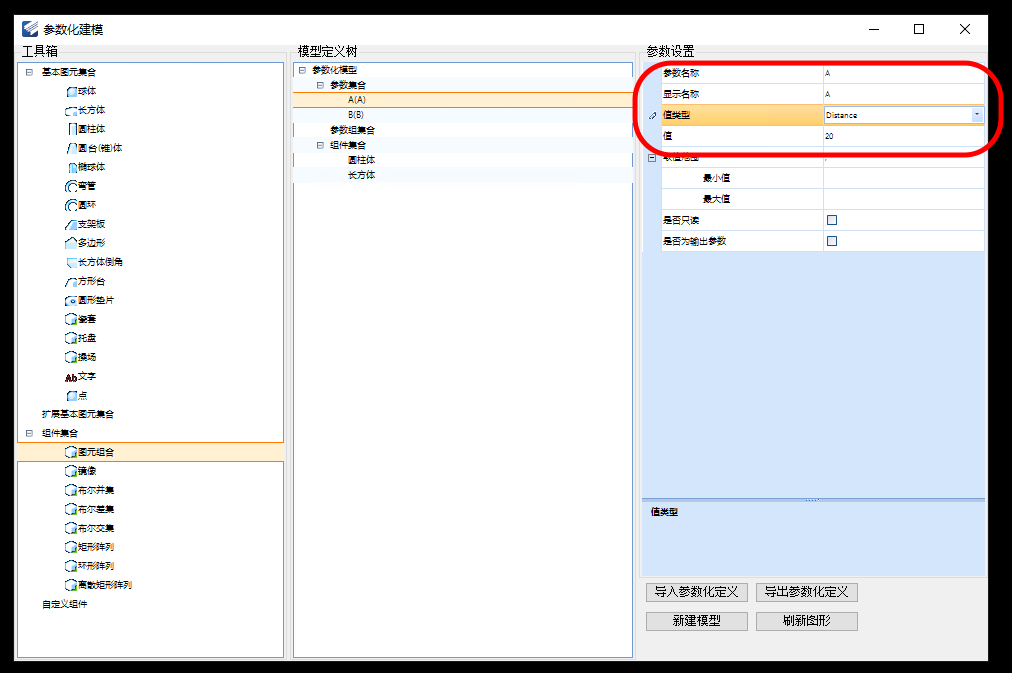Click the 刷新图形 button

(x=807, y=621)
